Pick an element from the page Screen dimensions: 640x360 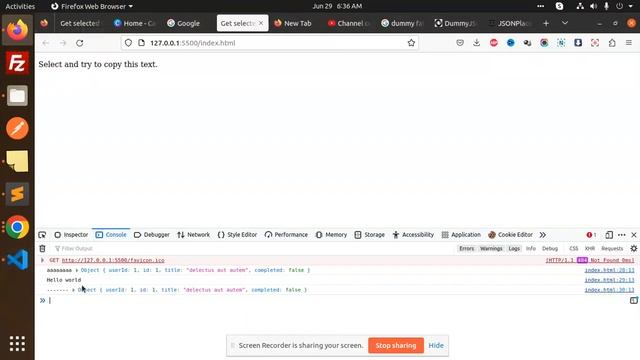coord(42,235)
